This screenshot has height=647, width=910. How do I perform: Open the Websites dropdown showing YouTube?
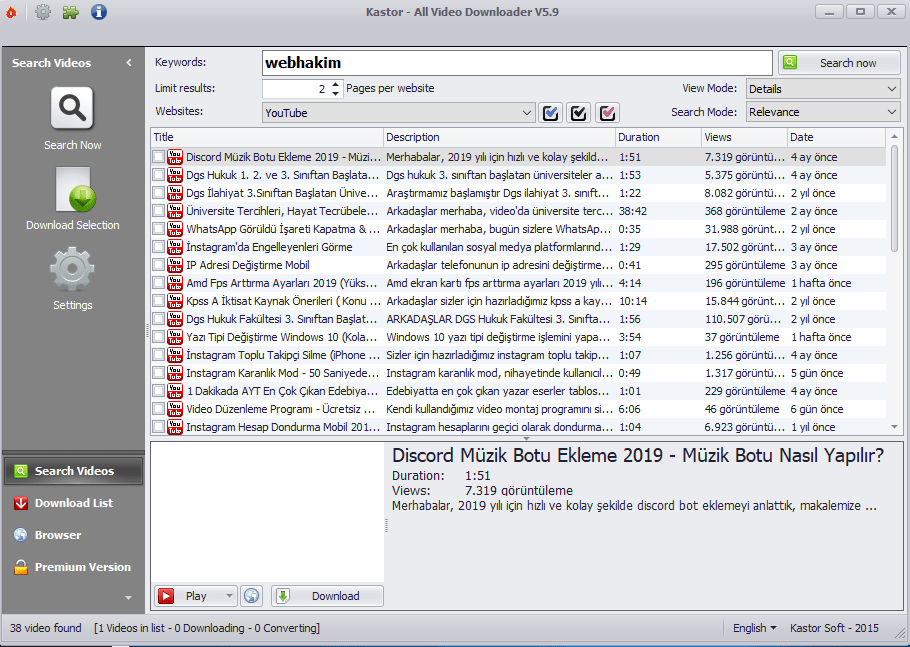pyautogui.click(x=398, y=113)
